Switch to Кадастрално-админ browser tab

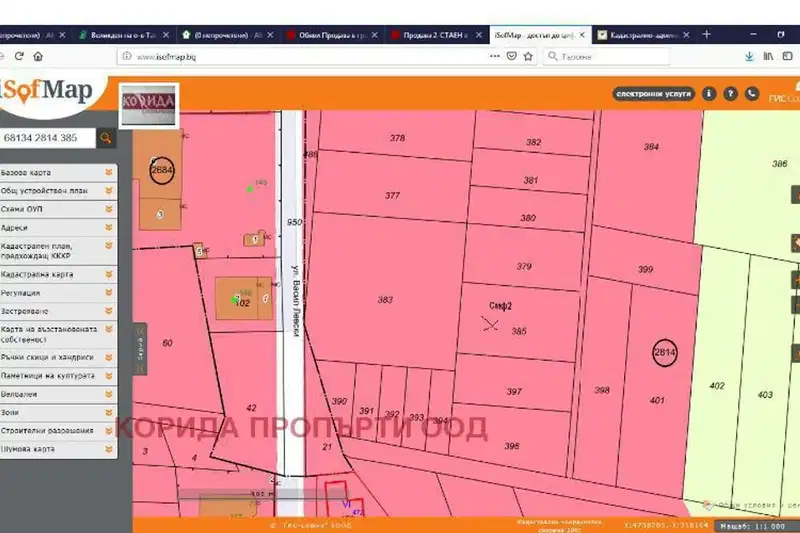644,35
